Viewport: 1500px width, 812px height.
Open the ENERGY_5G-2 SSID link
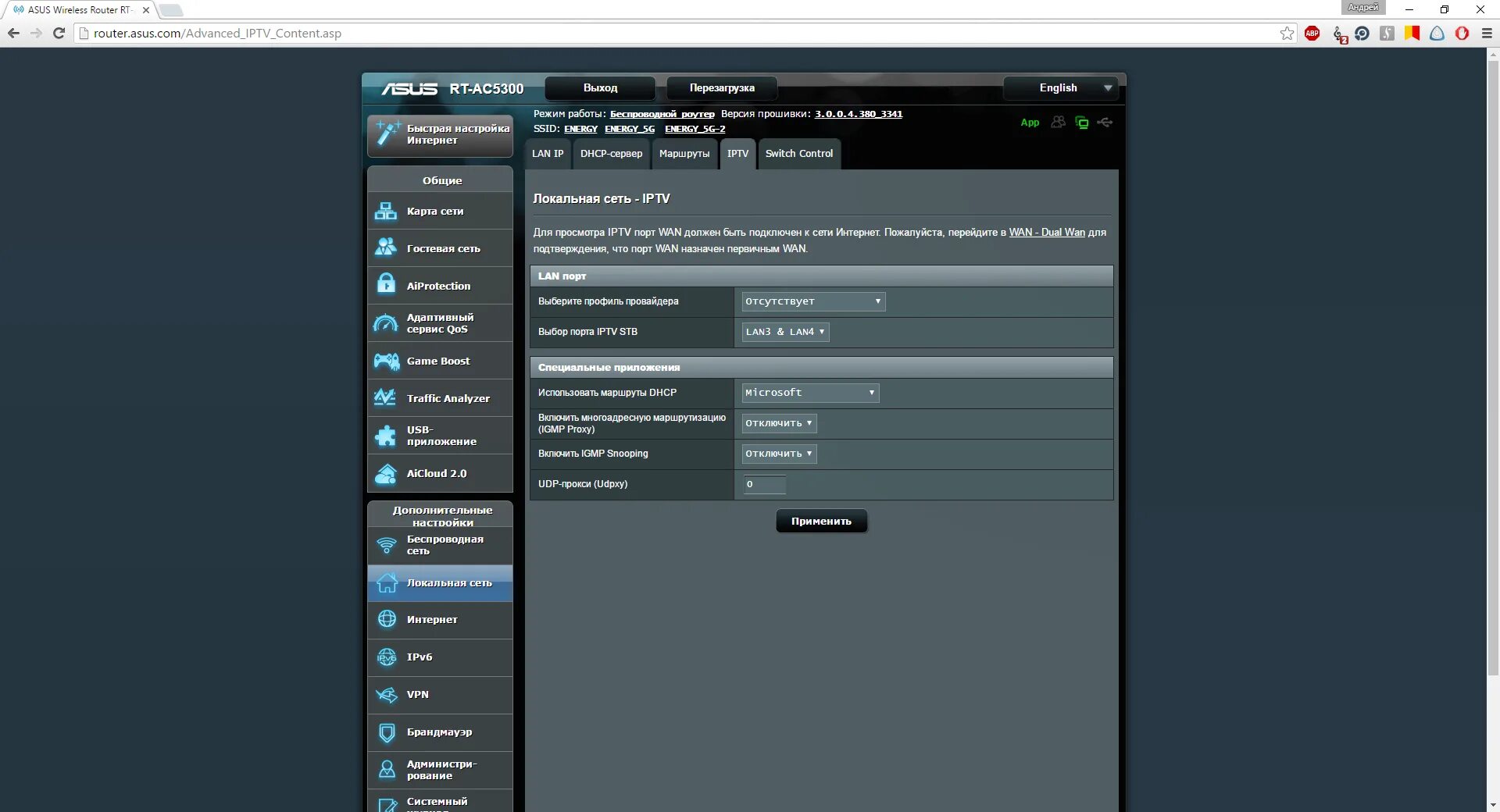pos(695,129)
